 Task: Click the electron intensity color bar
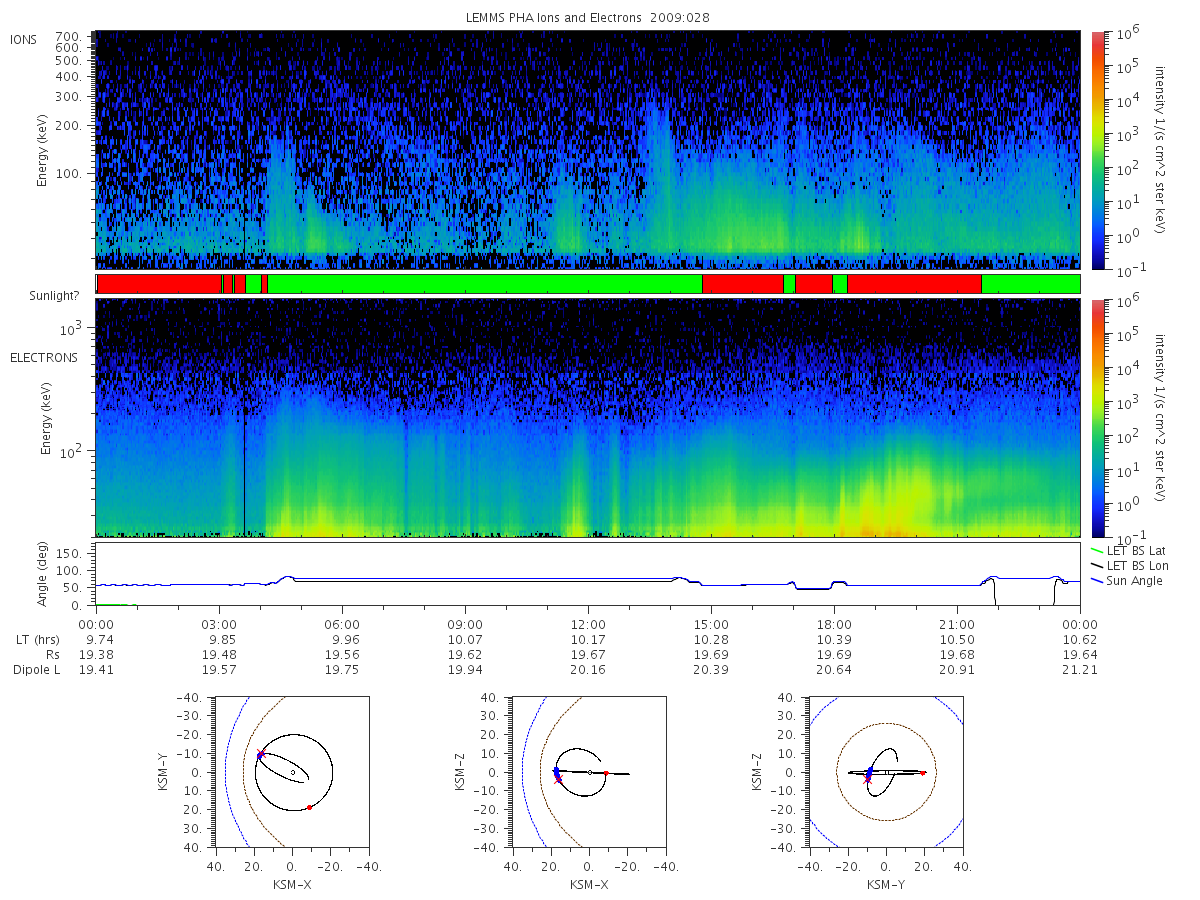(1096, 417)
